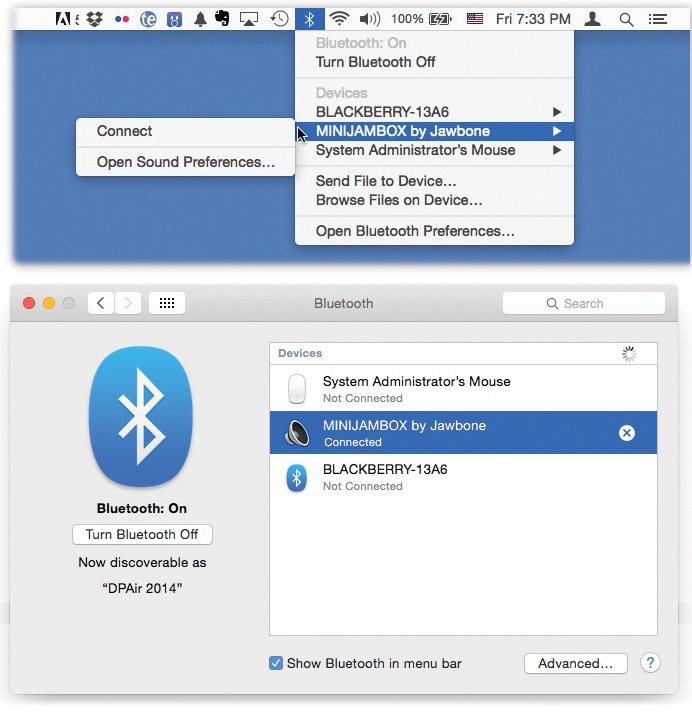Expand BLACKBERRY-13A6 submenu in Bluetooth menu

click(434, 112)
